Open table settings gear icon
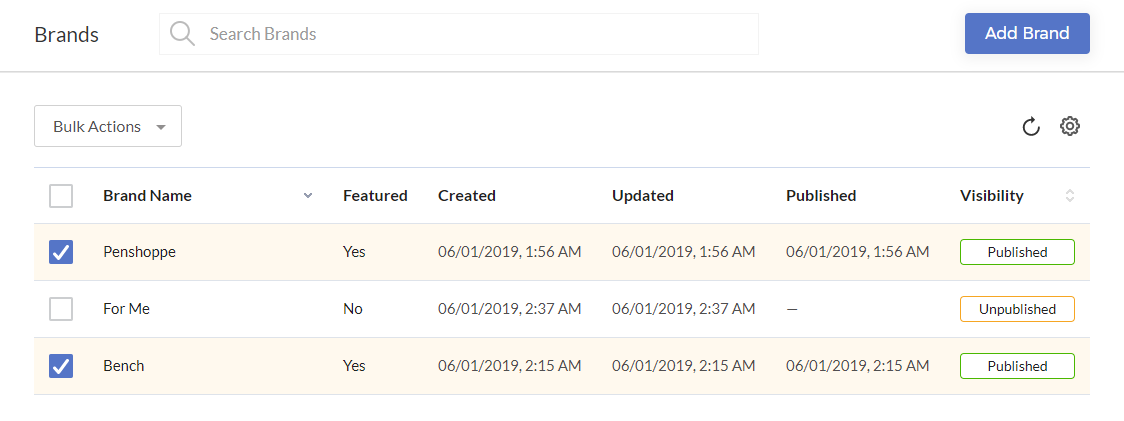Viewport: 1124px width, 421px height. click(1070, 126)
